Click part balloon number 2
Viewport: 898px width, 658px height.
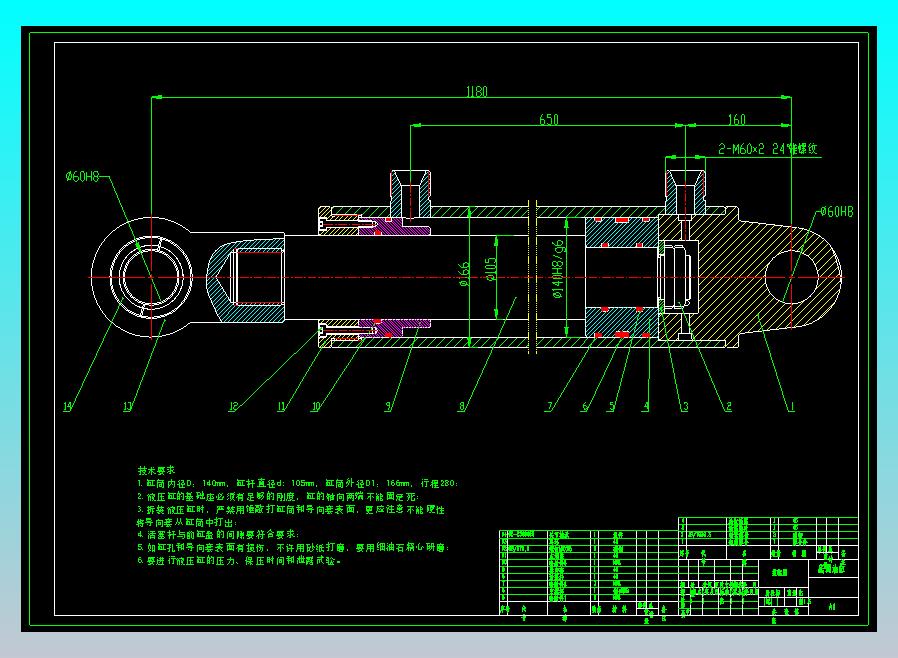click(728, 407)
